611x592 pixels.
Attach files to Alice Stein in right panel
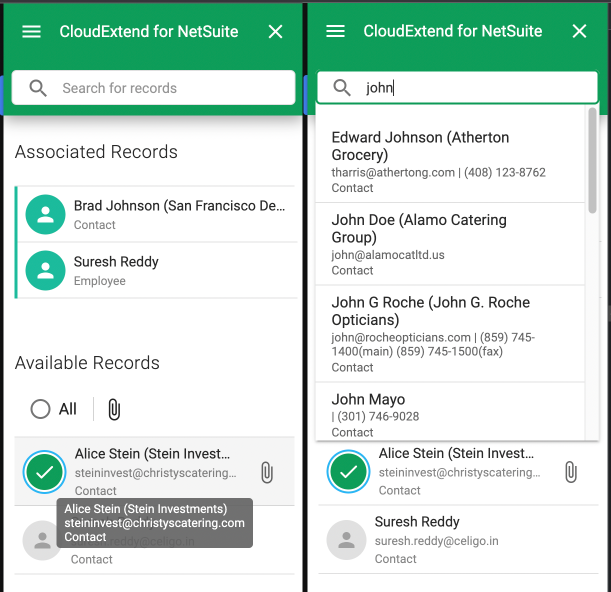click(x=571, y=472)
